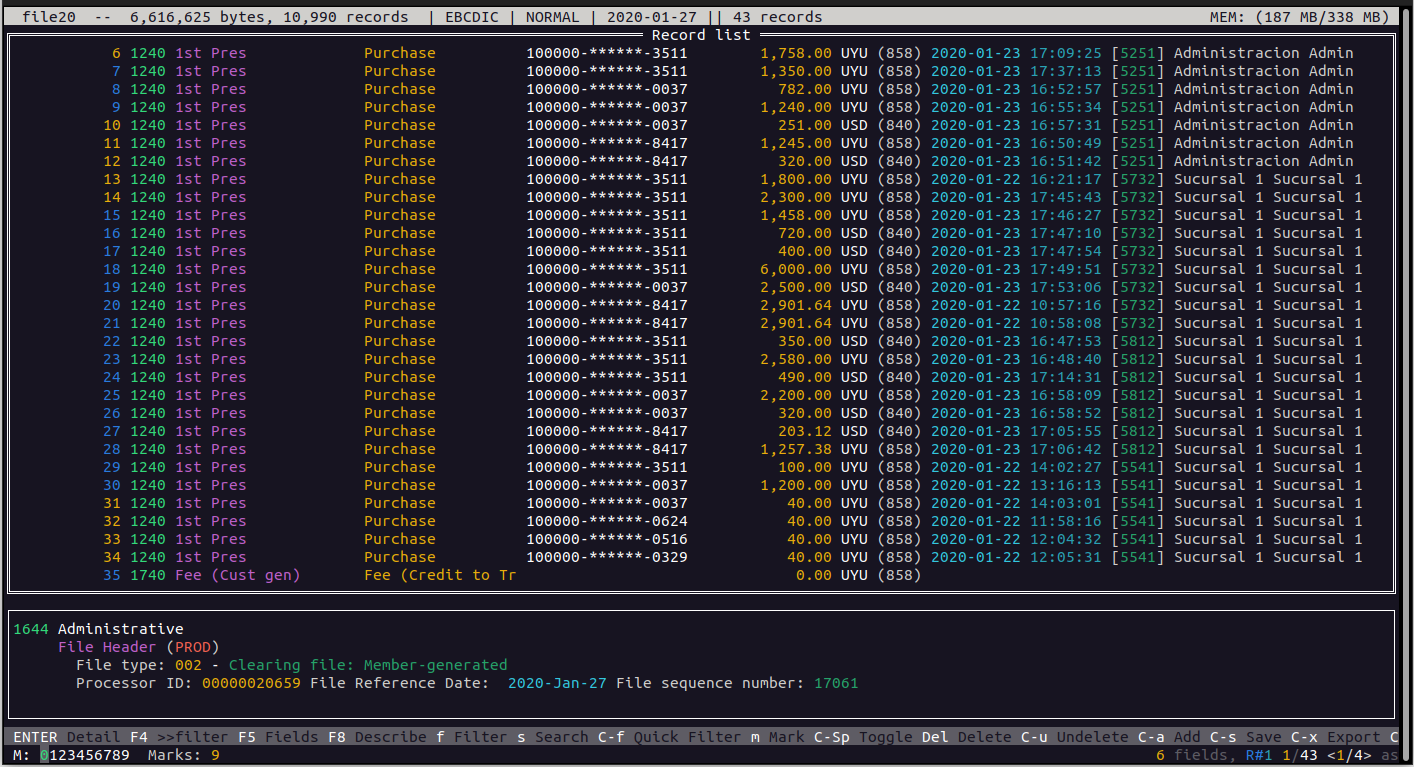1414x767 pixels.
Task: Click the Mark command in bottom bar
Action: click(777, 737)
